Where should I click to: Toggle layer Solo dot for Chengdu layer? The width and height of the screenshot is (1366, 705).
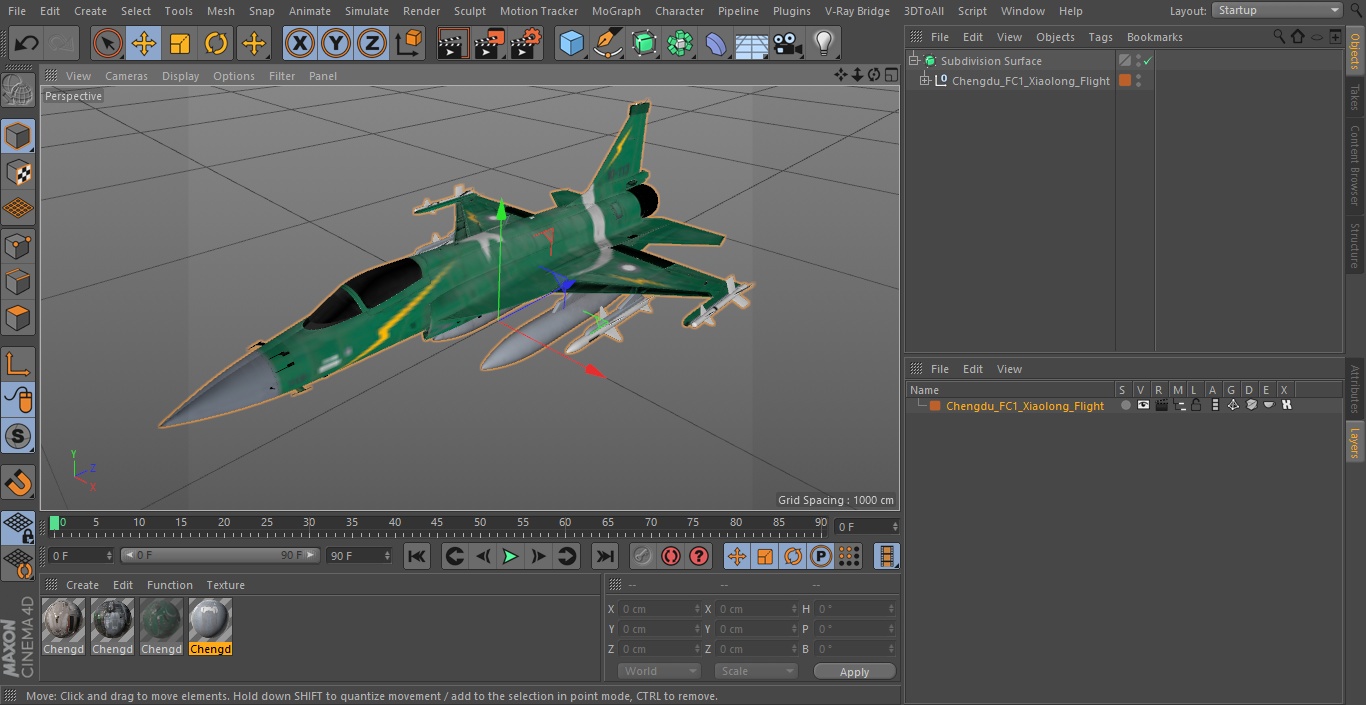click(1126, 406)
